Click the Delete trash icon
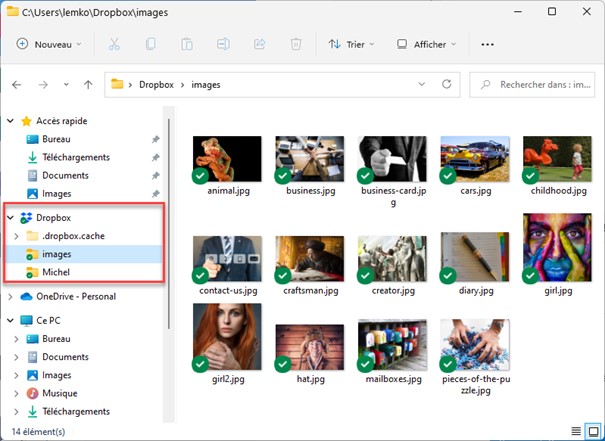605x441 pixels. [296, 44]
